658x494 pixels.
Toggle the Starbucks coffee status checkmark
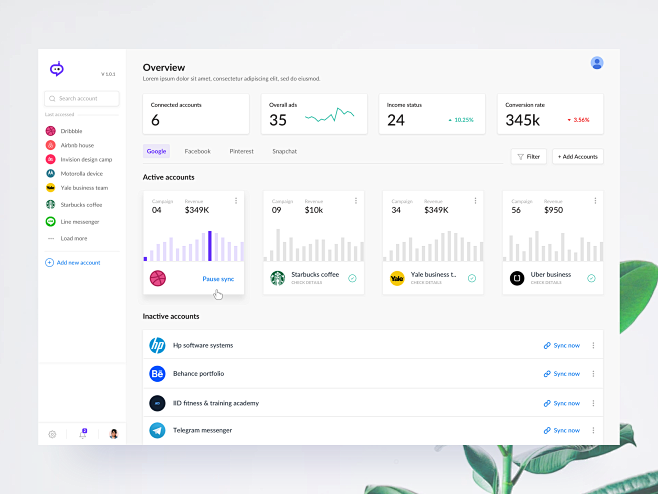pos(352,278)
